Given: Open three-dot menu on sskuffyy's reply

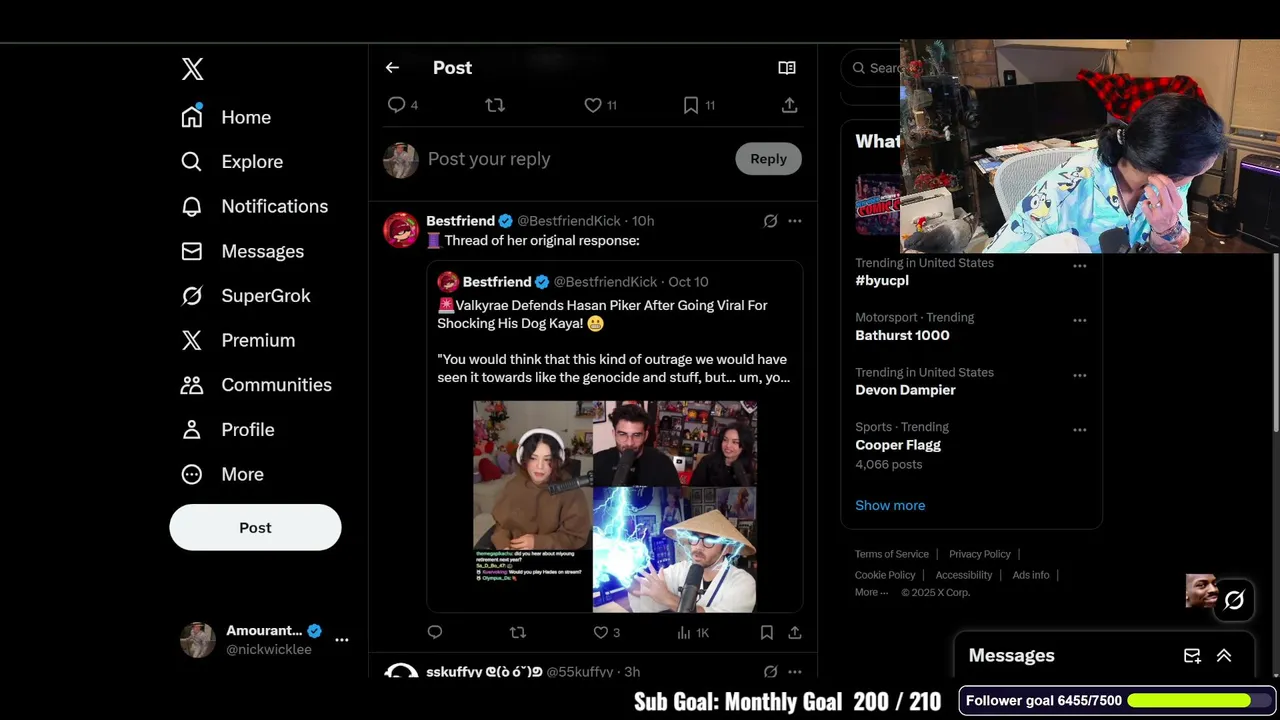Looking at the screenshot, I should 795,672.
